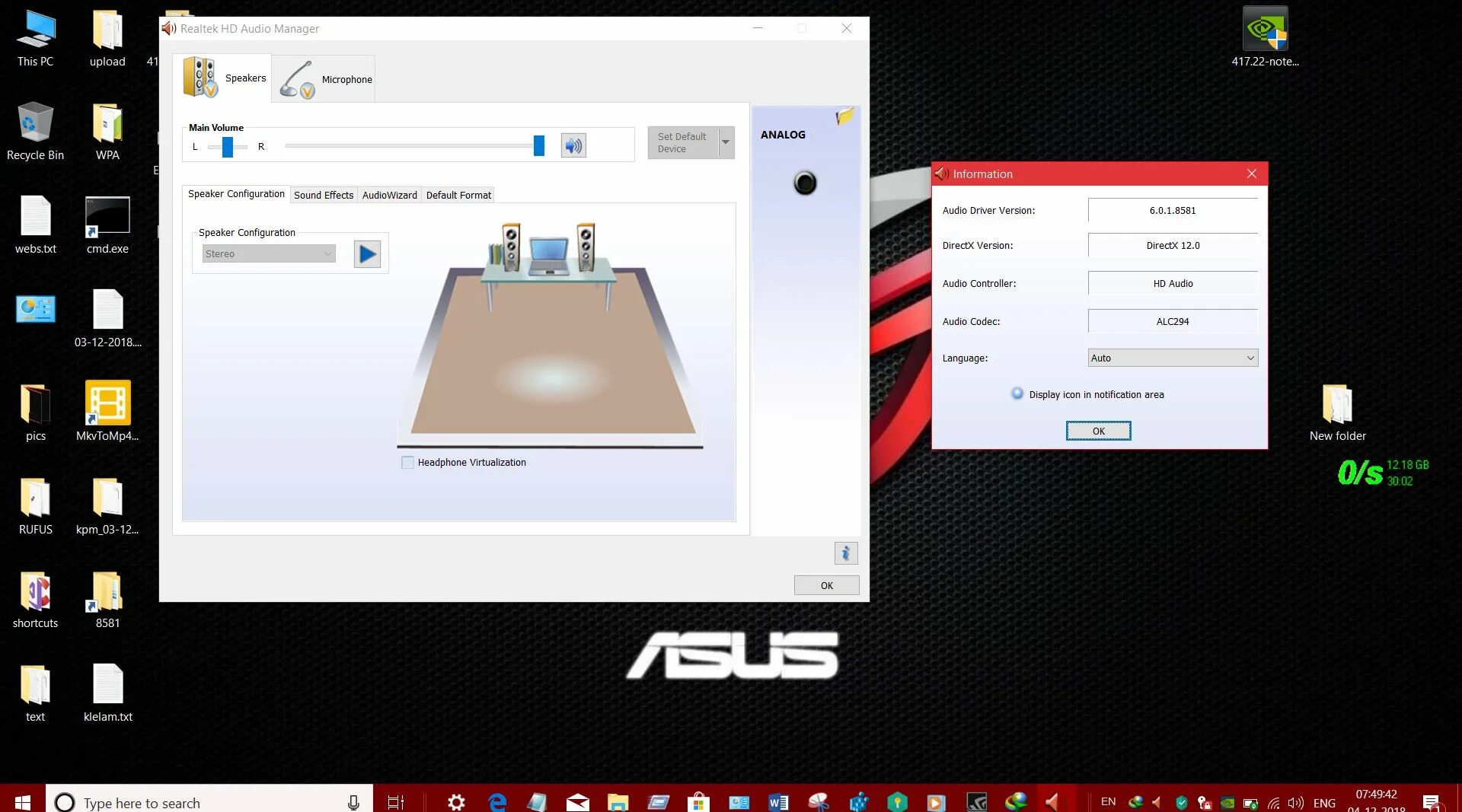Click the search microphone icon
The width and height of the screenshot is (1462, 812).
point(353,802)
